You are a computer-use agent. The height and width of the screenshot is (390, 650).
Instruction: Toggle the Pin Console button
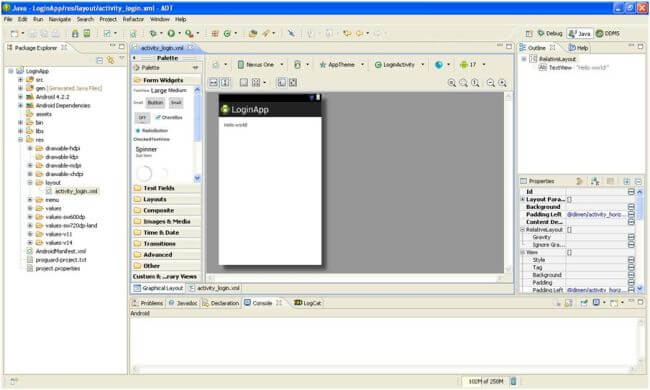(x=584, y=303)
